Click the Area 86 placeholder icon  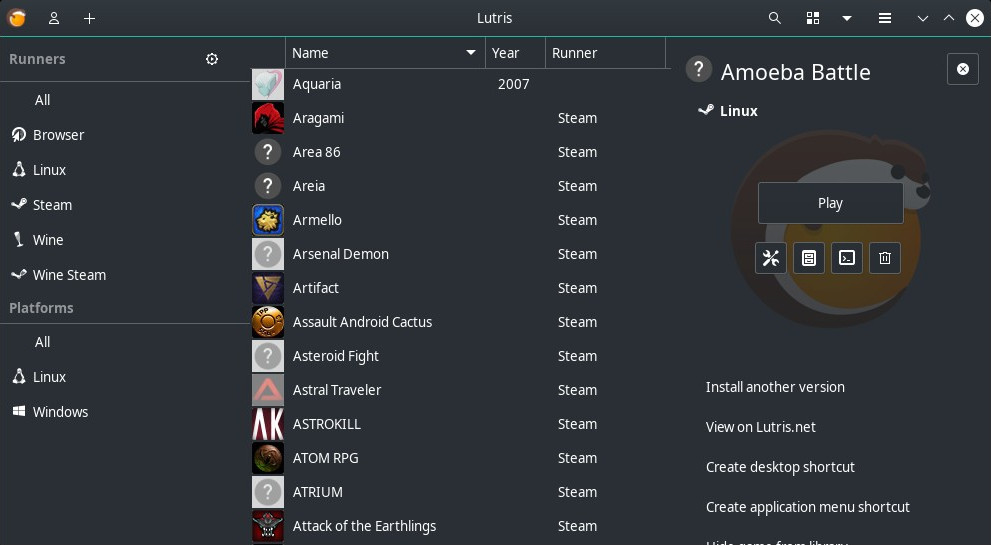pyautogui.click(x=268, y=152)
